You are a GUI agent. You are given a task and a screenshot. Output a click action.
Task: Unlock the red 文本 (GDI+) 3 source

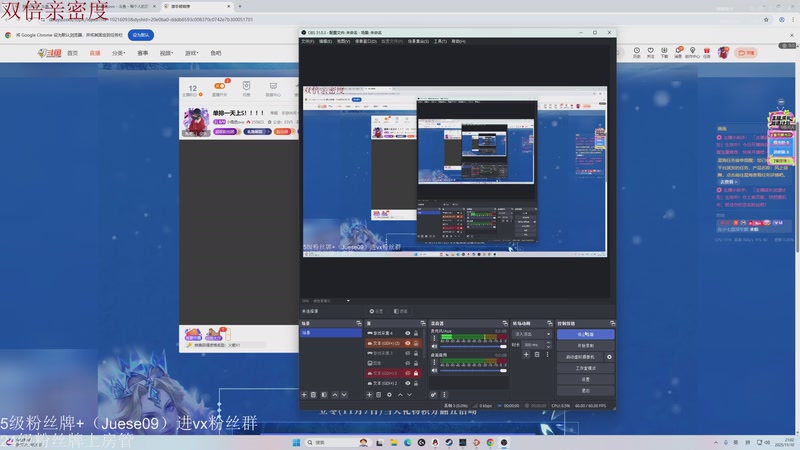[x=416, y=373]
